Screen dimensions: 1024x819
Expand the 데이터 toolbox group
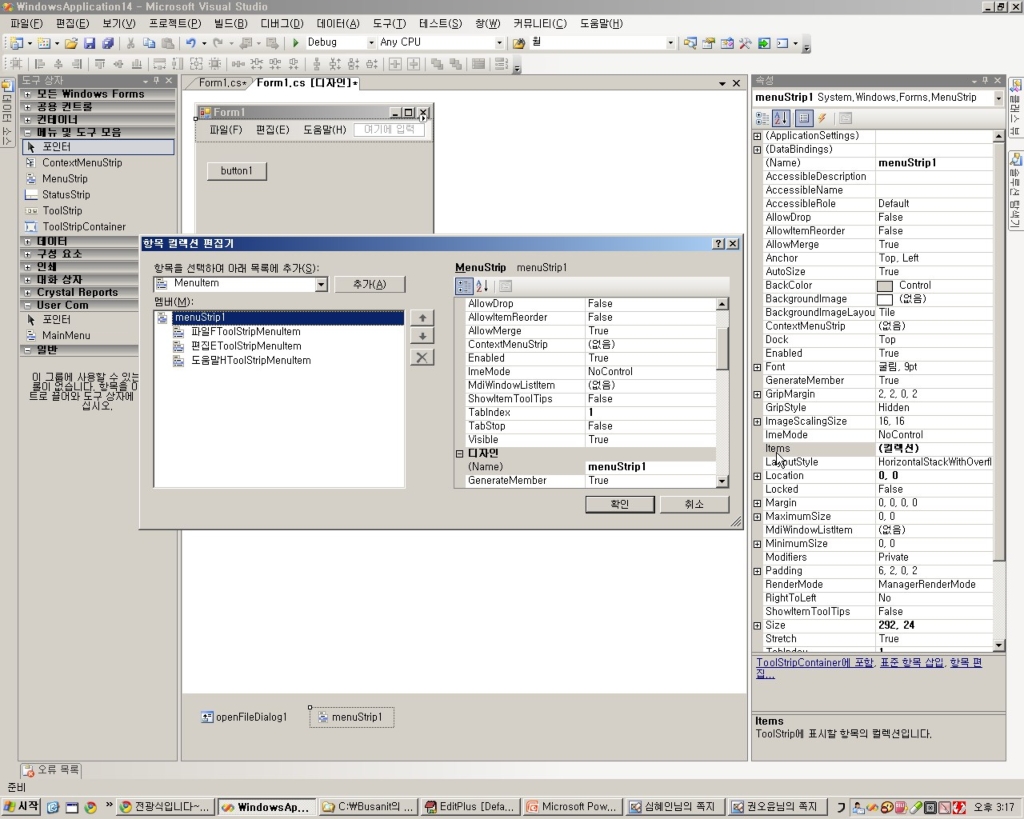click(27, 241)
